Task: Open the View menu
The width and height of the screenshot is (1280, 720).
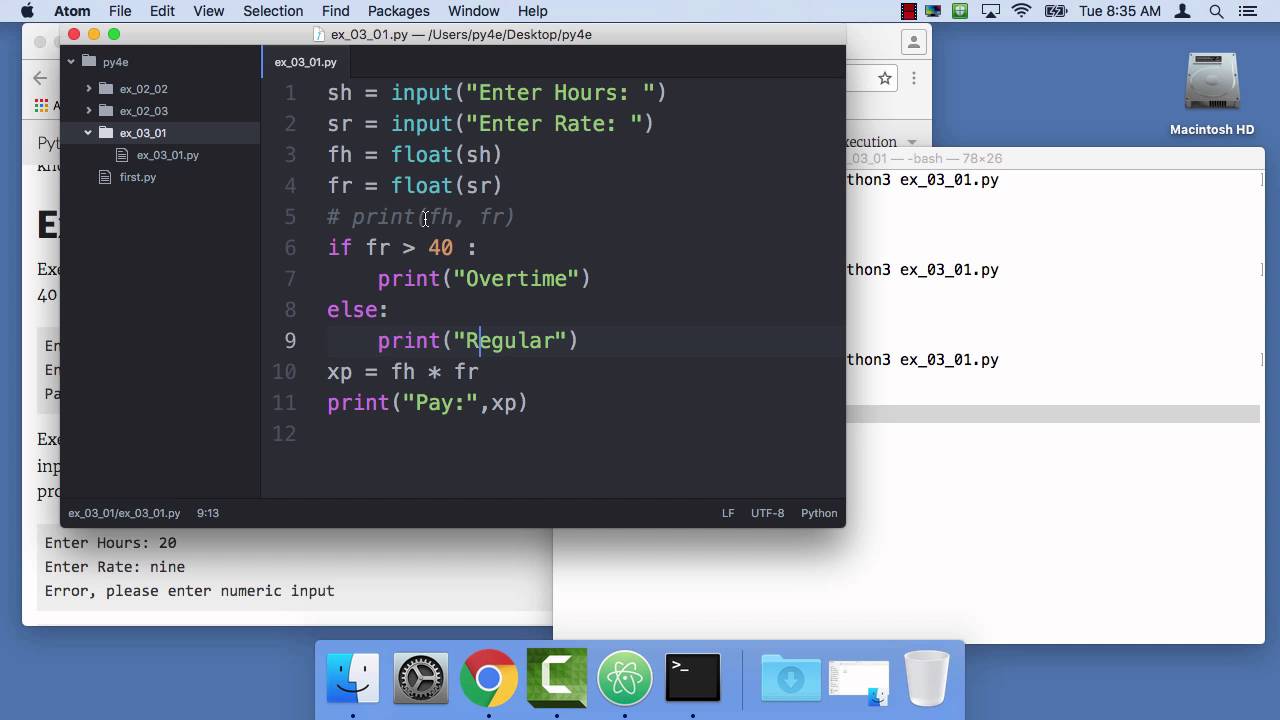Action: tap(208, 11)
